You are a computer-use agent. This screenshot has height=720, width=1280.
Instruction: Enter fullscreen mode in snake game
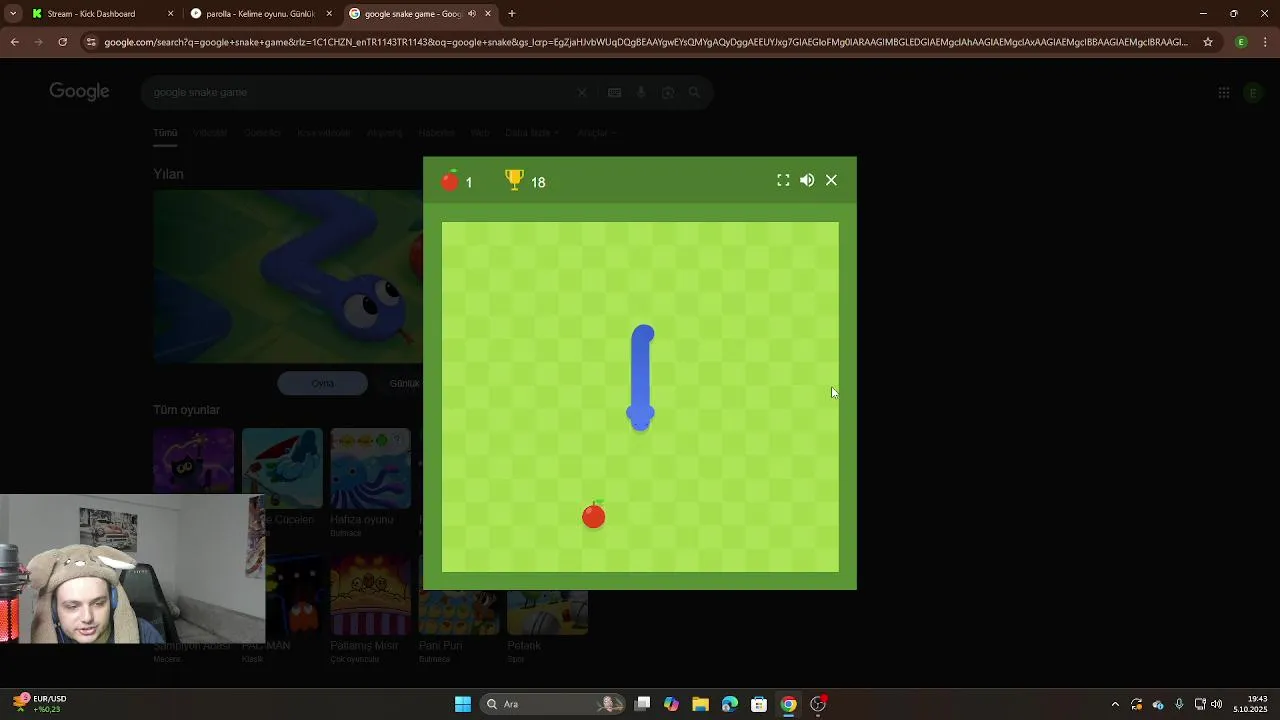[783, 180]
